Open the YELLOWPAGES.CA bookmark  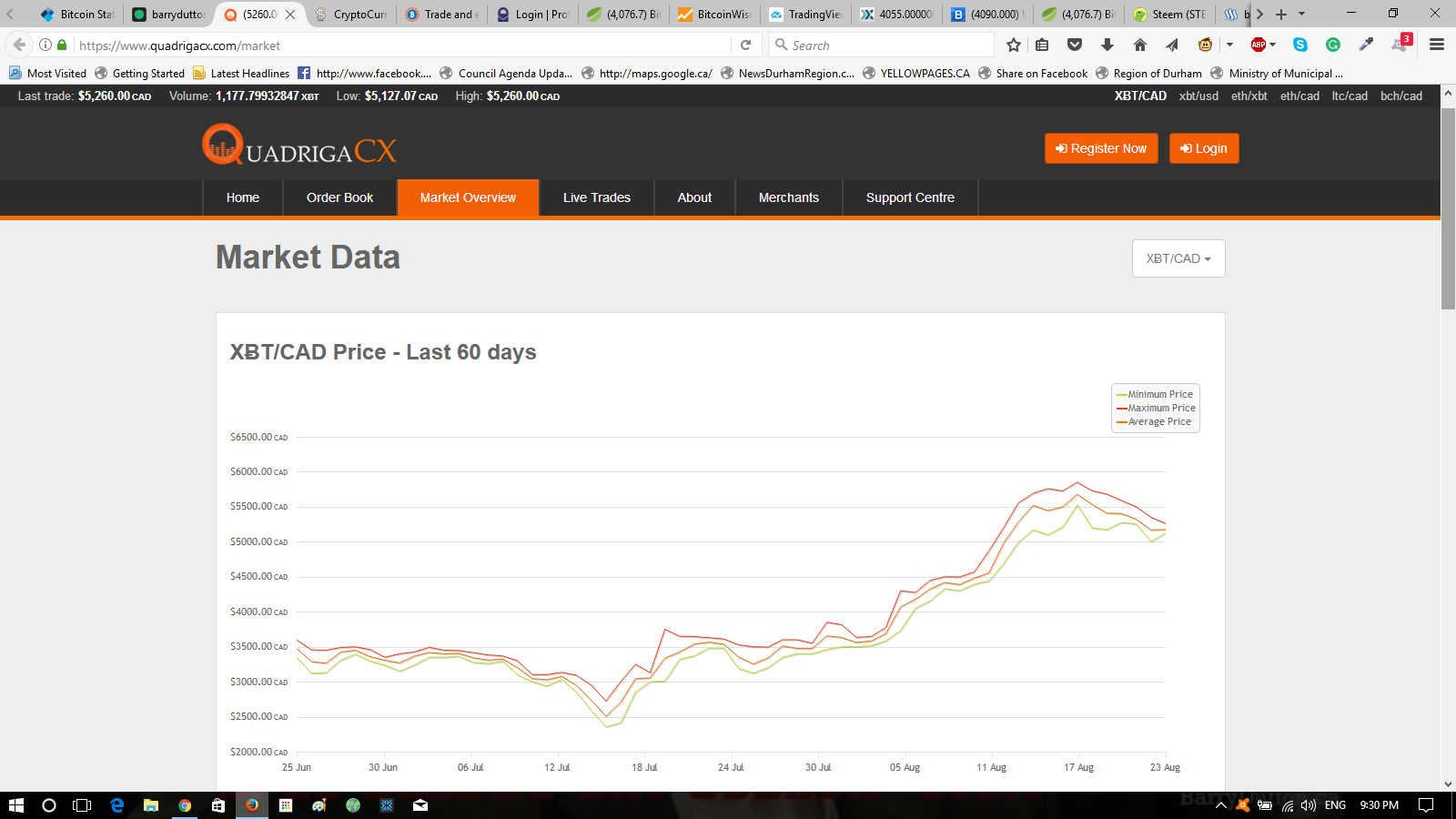click(x=916, y=73)
